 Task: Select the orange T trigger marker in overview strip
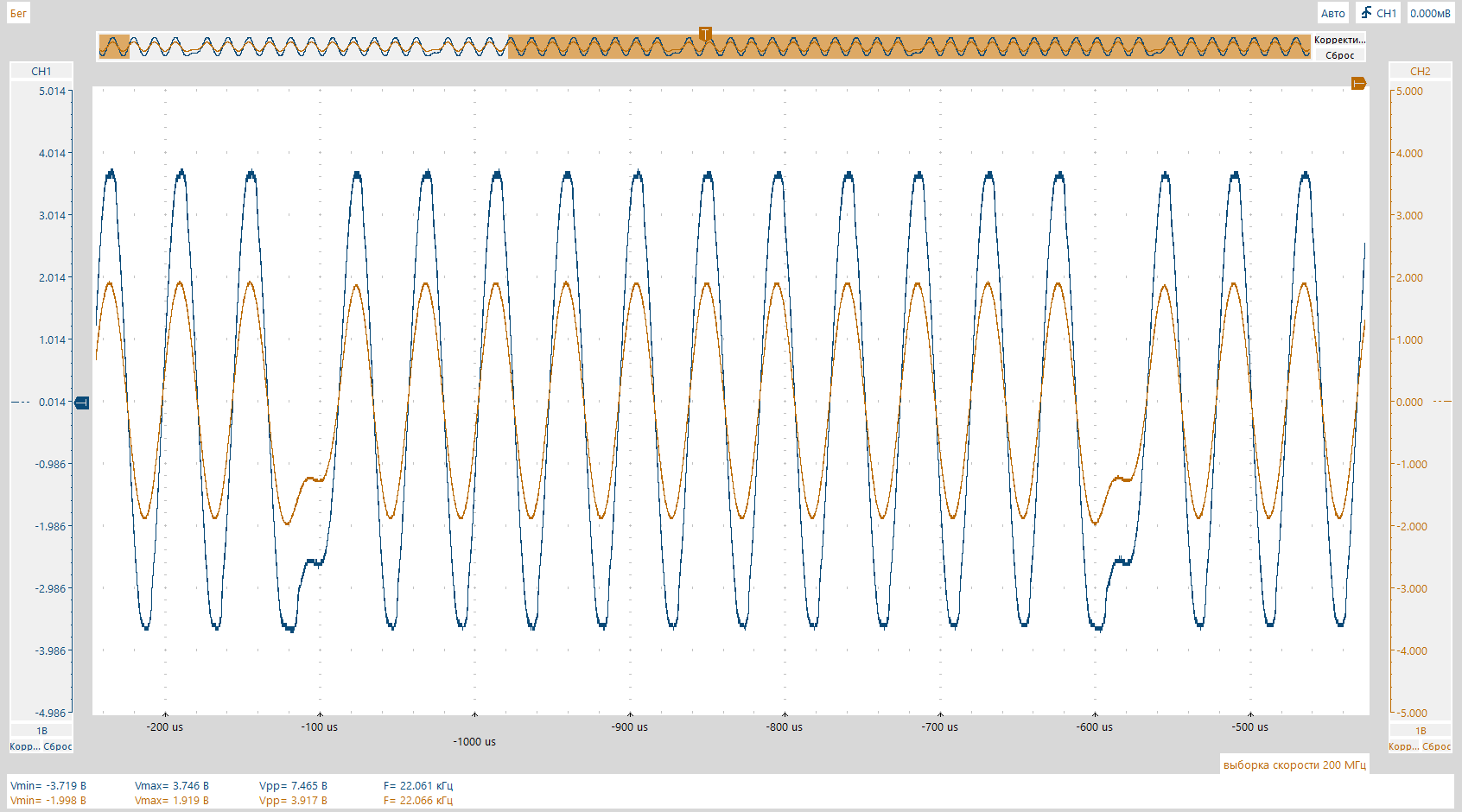coord(705,35)
